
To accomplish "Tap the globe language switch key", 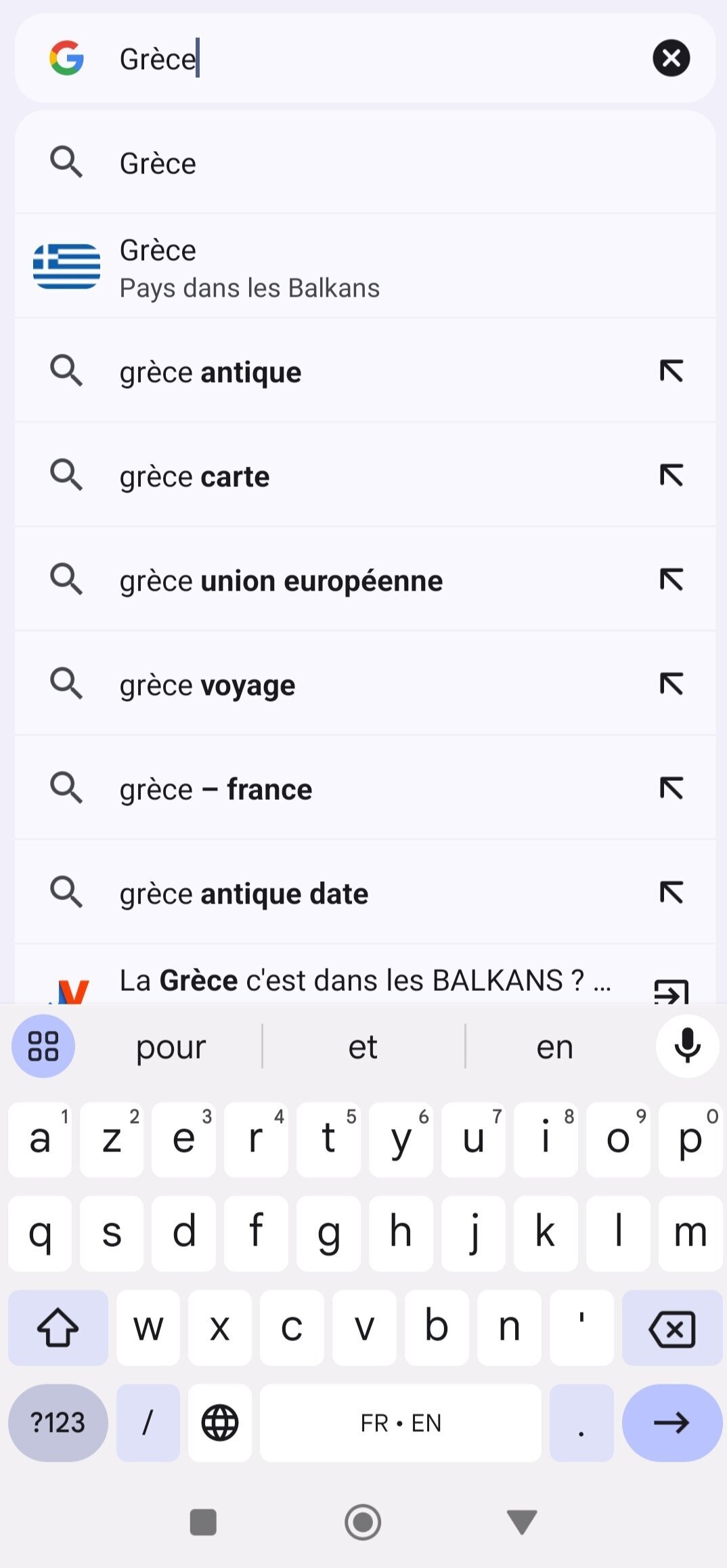I will click(220, 1422).
